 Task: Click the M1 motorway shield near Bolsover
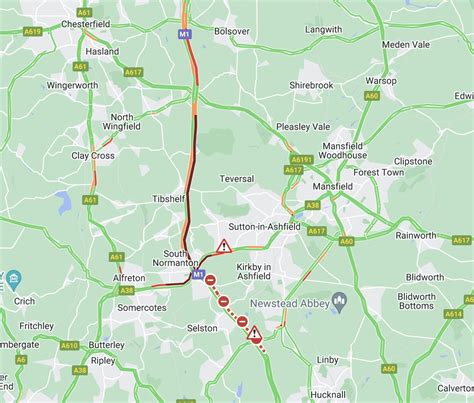(x=185, y=34)
